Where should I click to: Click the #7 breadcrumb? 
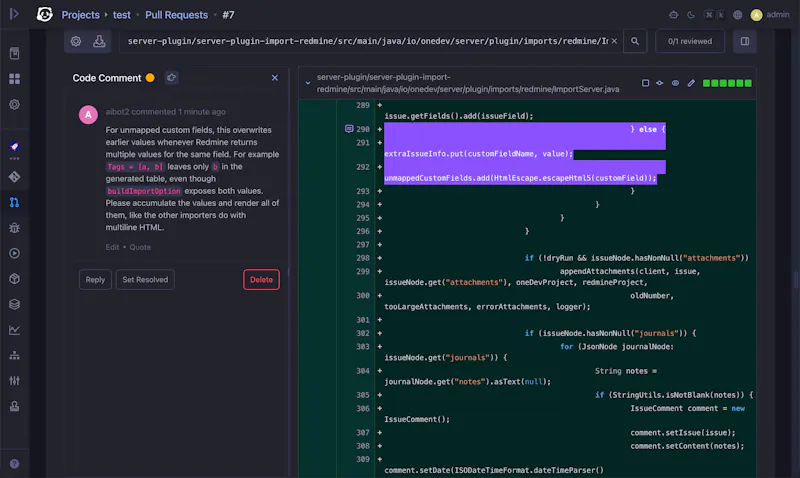pos(228,15)
